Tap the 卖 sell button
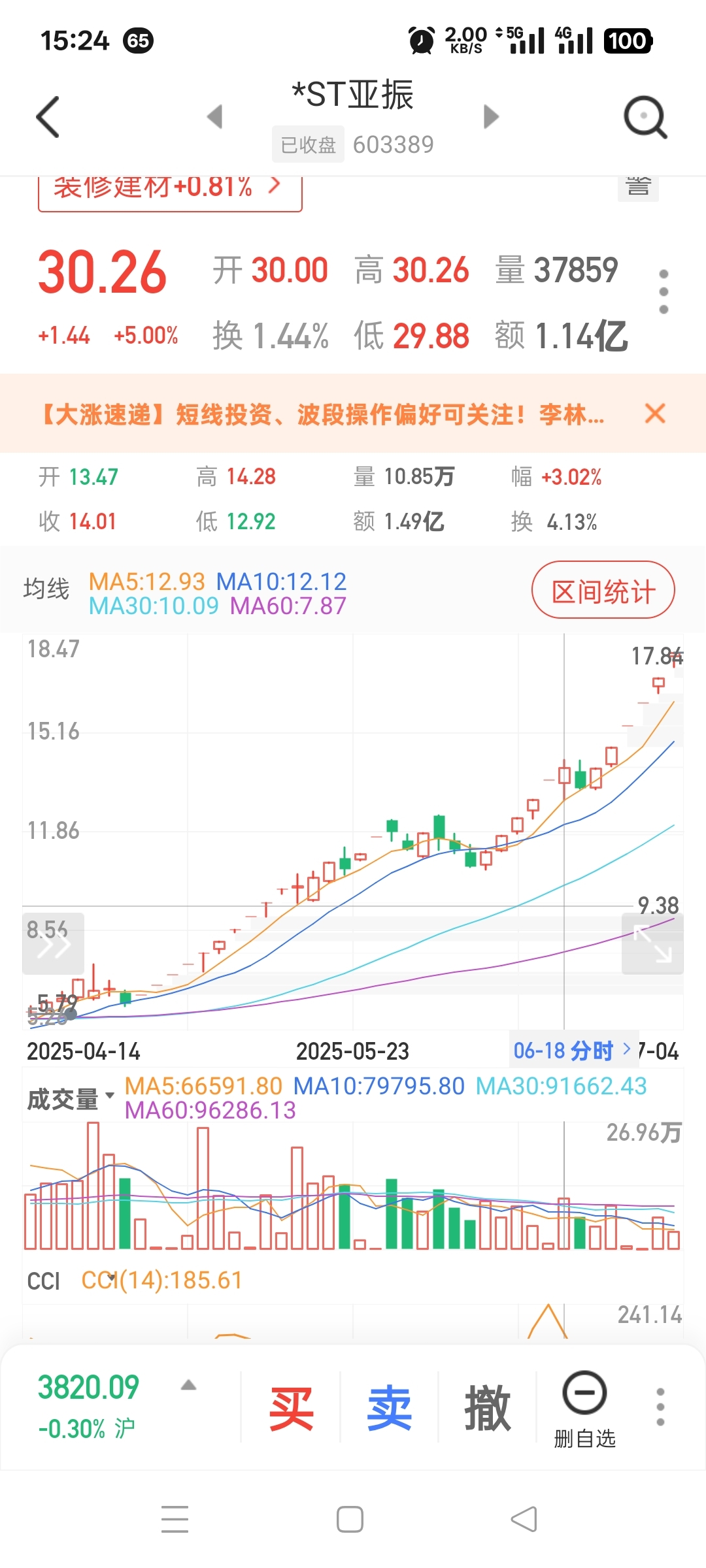The height and width of the screenshot is (1568, 706). pos(389,1408)
